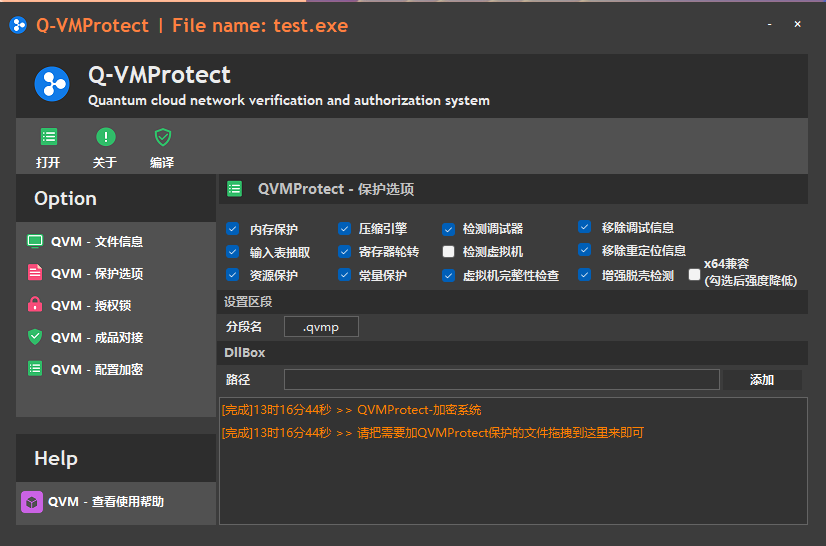Toggle the 虚拟机完整性检查 checkbox
This screenshot has height=546, width=826.
[x=449, y=275]
